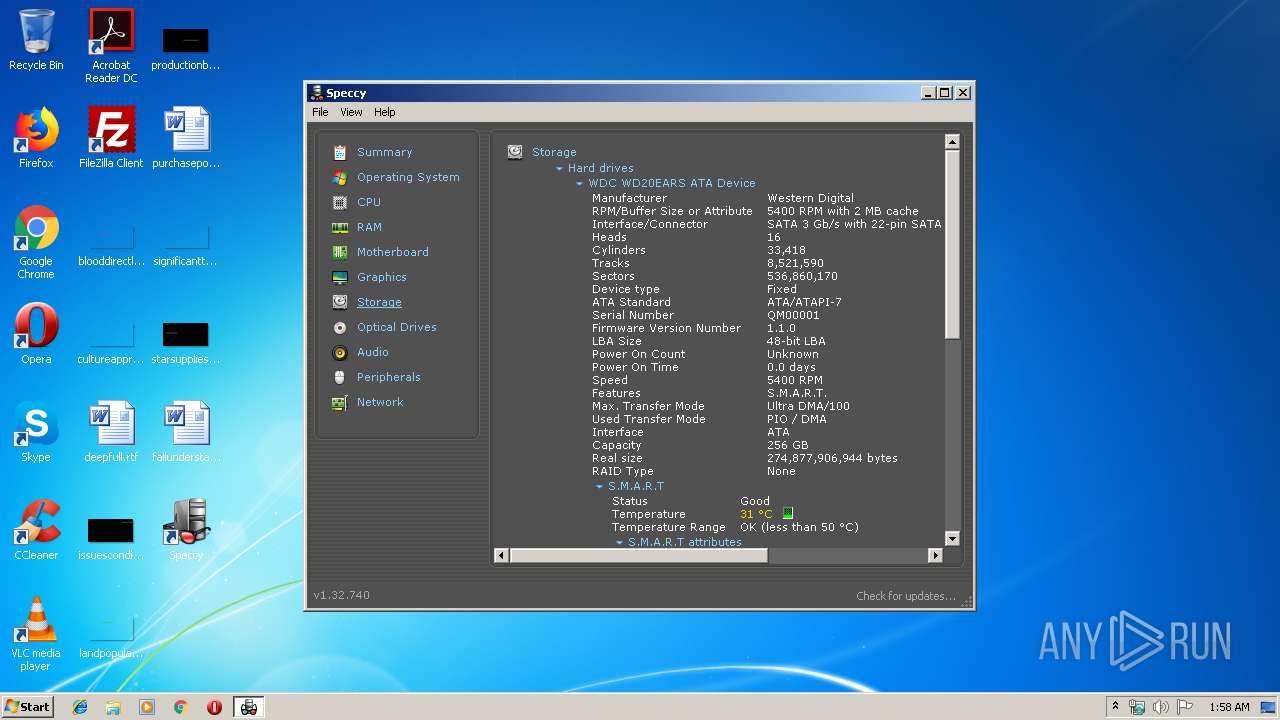Select the Optical Drives disc icon
The image size is (1280, 720).
coord(340,327)
